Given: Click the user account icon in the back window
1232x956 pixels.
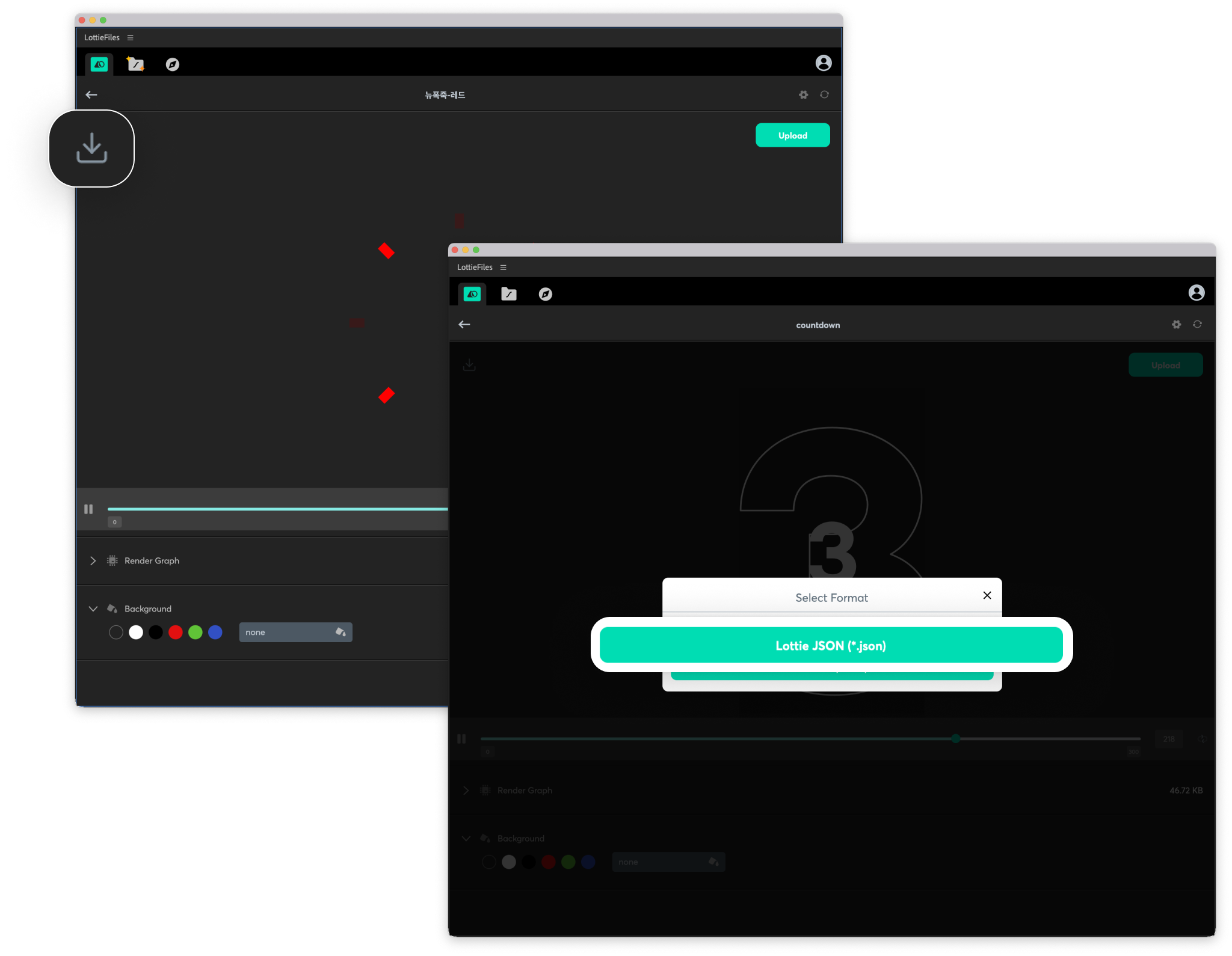Looking at the screenshot, I should point(823,63).
